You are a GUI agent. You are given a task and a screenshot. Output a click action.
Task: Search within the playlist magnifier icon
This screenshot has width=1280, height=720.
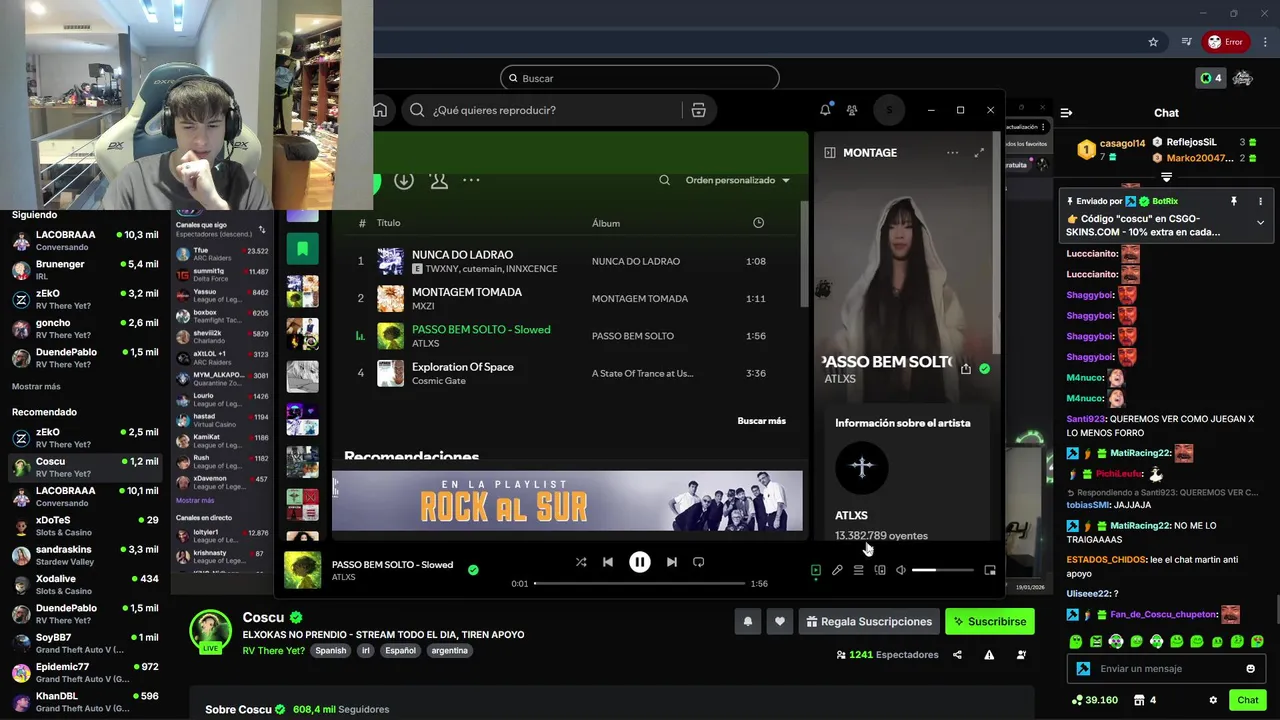coord(664,180)
